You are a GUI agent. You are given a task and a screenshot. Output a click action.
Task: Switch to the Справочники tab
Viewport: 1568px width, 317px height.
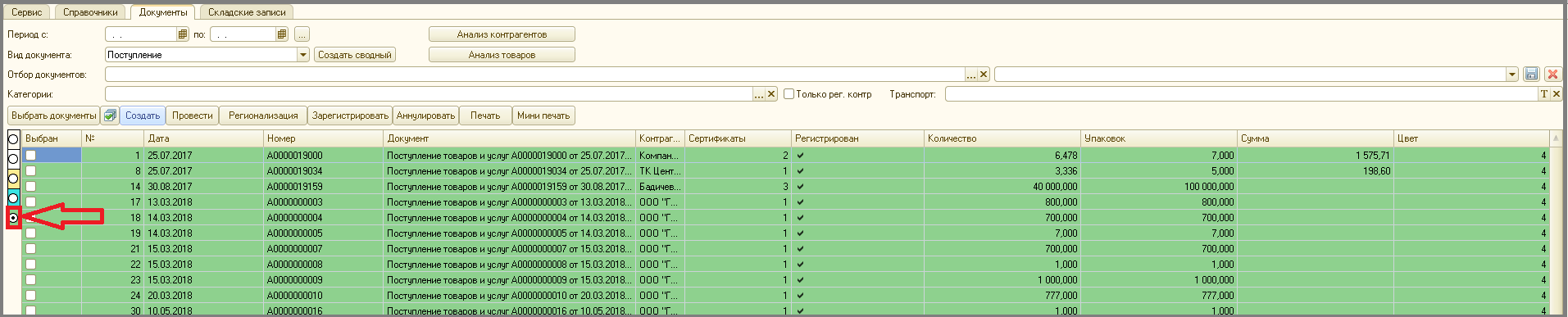point(90,12)
